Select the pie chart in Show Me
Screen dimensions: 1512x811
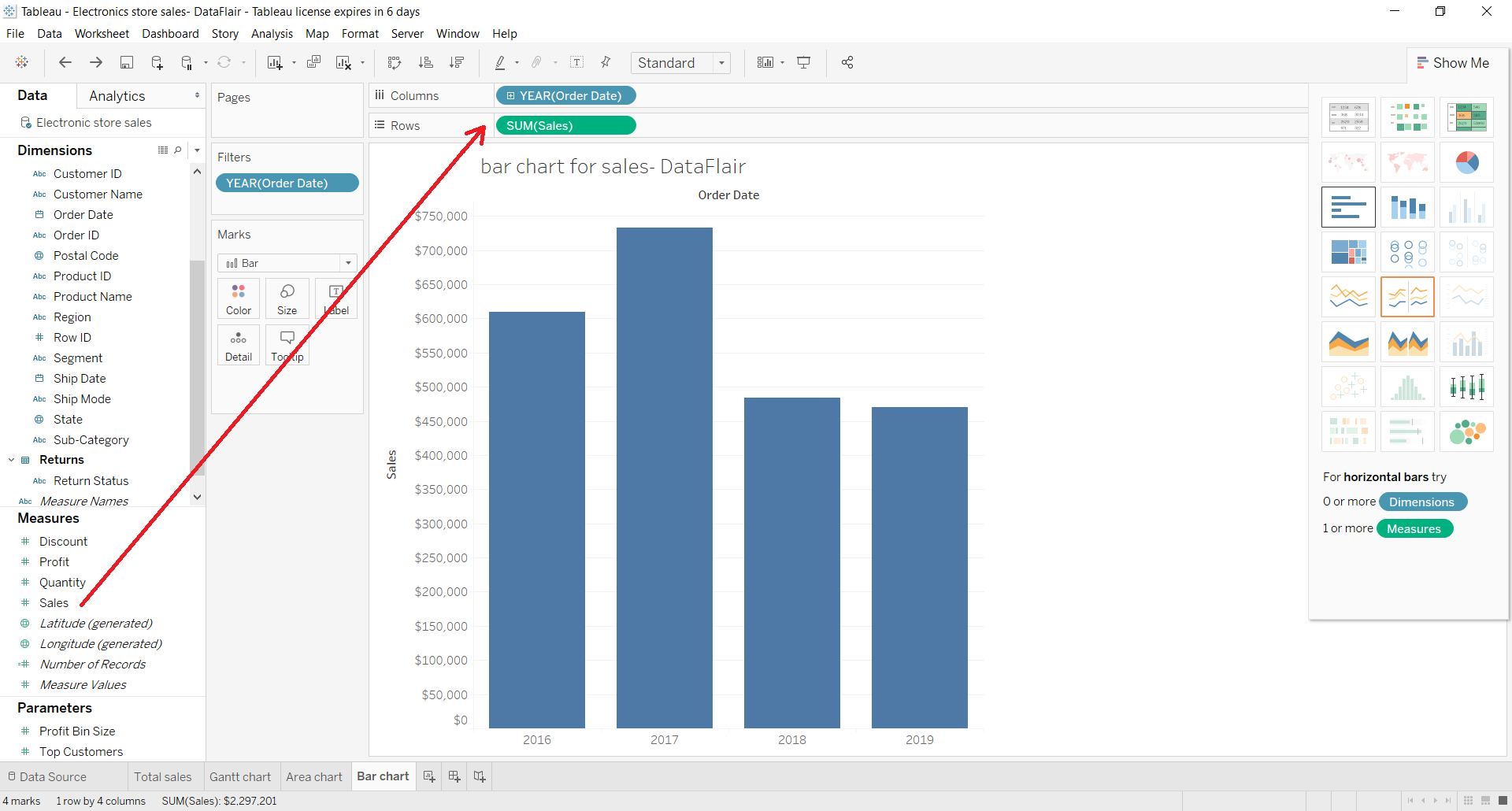[1466, 162]
